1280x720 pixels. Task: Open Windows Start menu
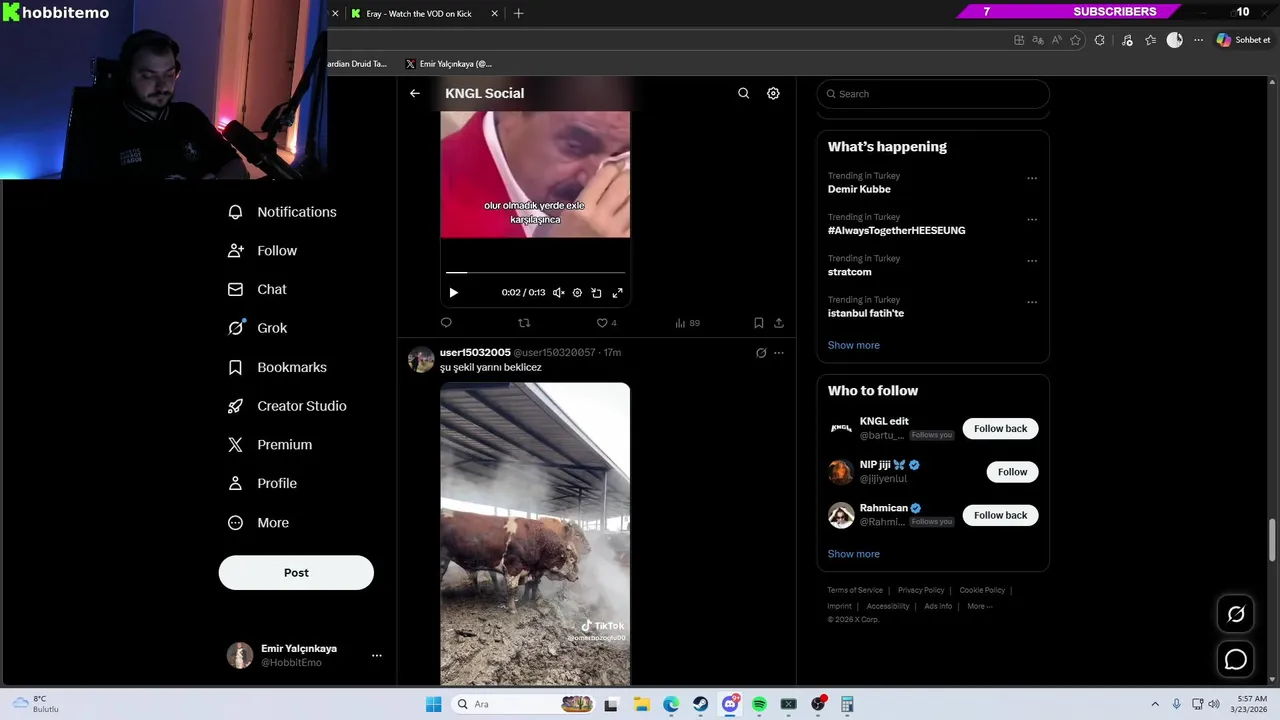click(x=433, y=704)
